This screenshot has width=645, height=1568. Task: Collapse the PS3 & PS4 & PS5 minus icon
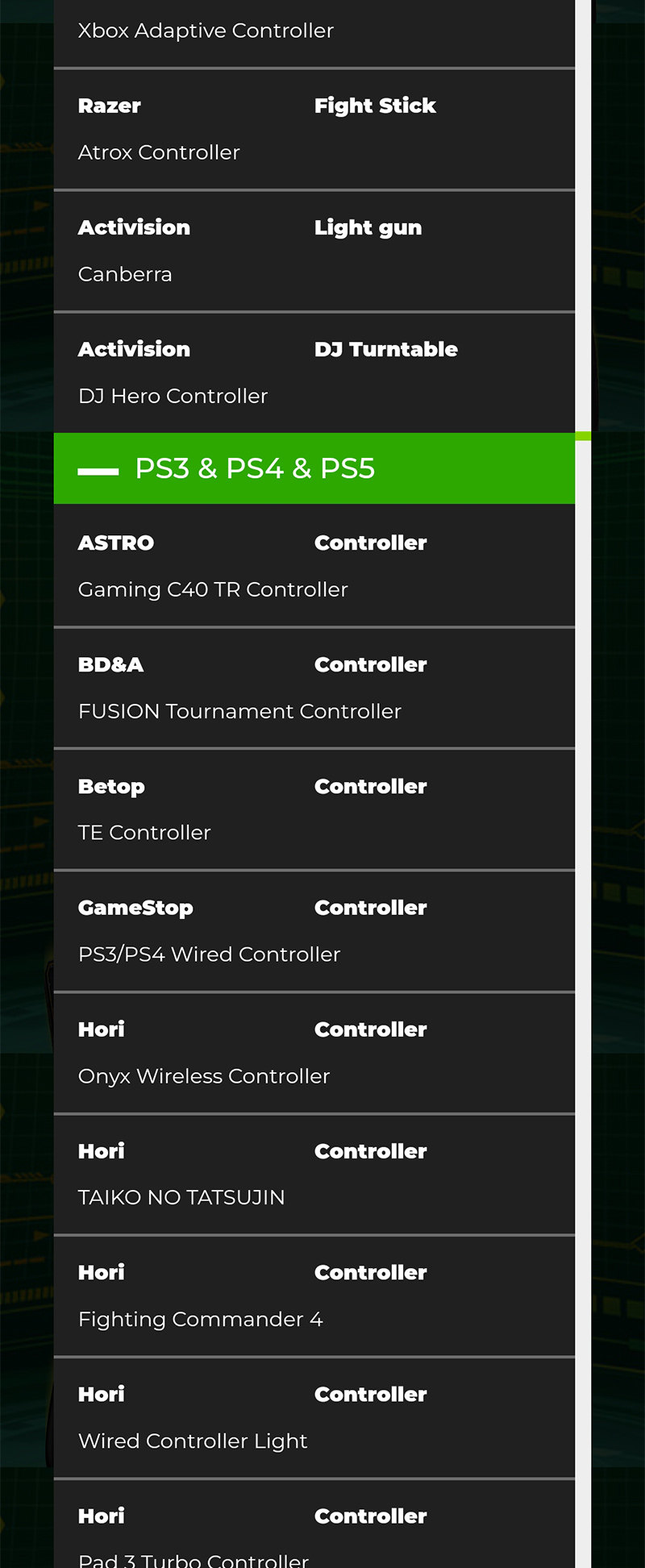pyautogui.click(x=98, y=471)
